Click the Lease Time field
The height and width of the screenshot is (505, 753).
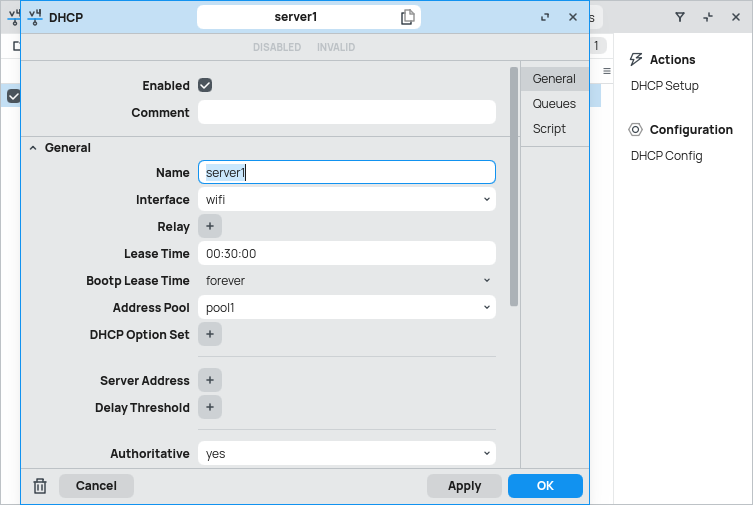click(x=347, y=253)
